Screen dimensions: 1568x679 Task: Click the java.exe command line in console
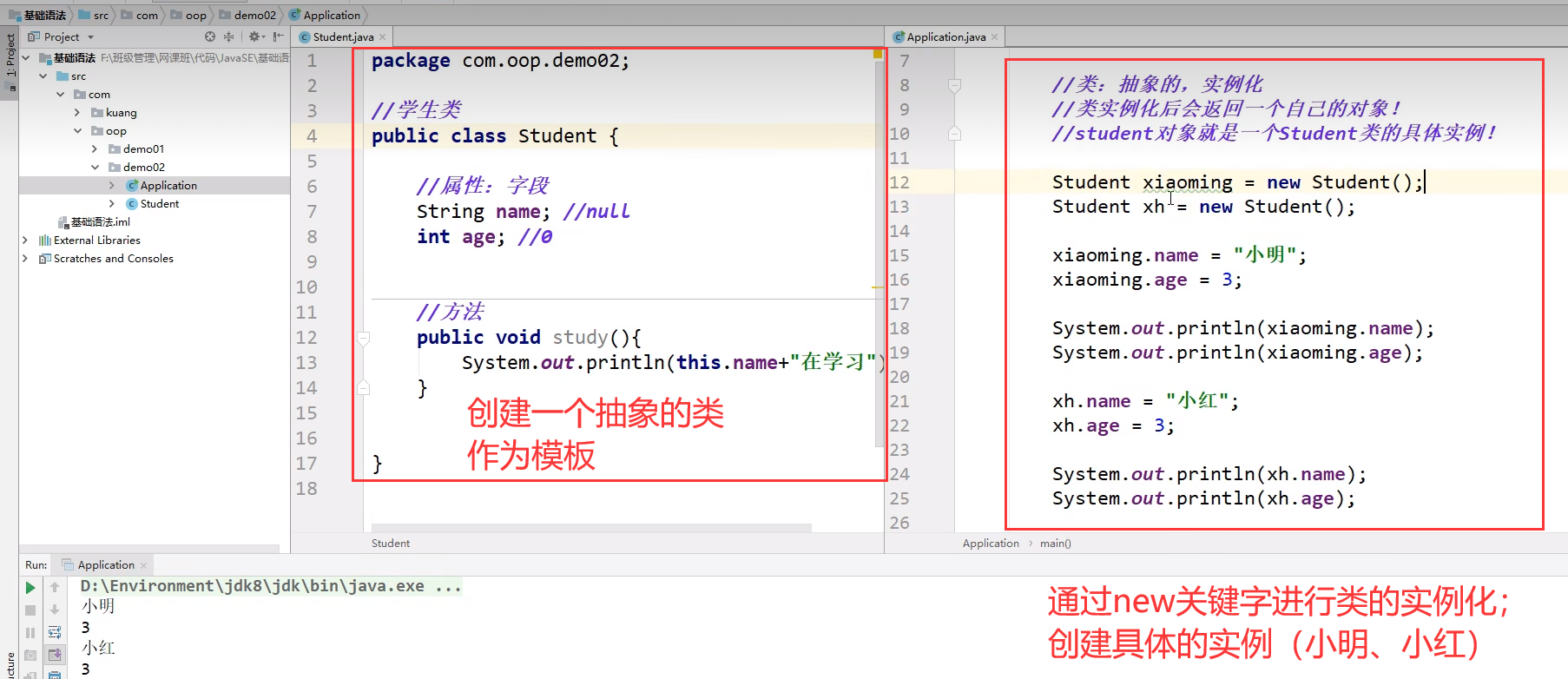(271, 587)
